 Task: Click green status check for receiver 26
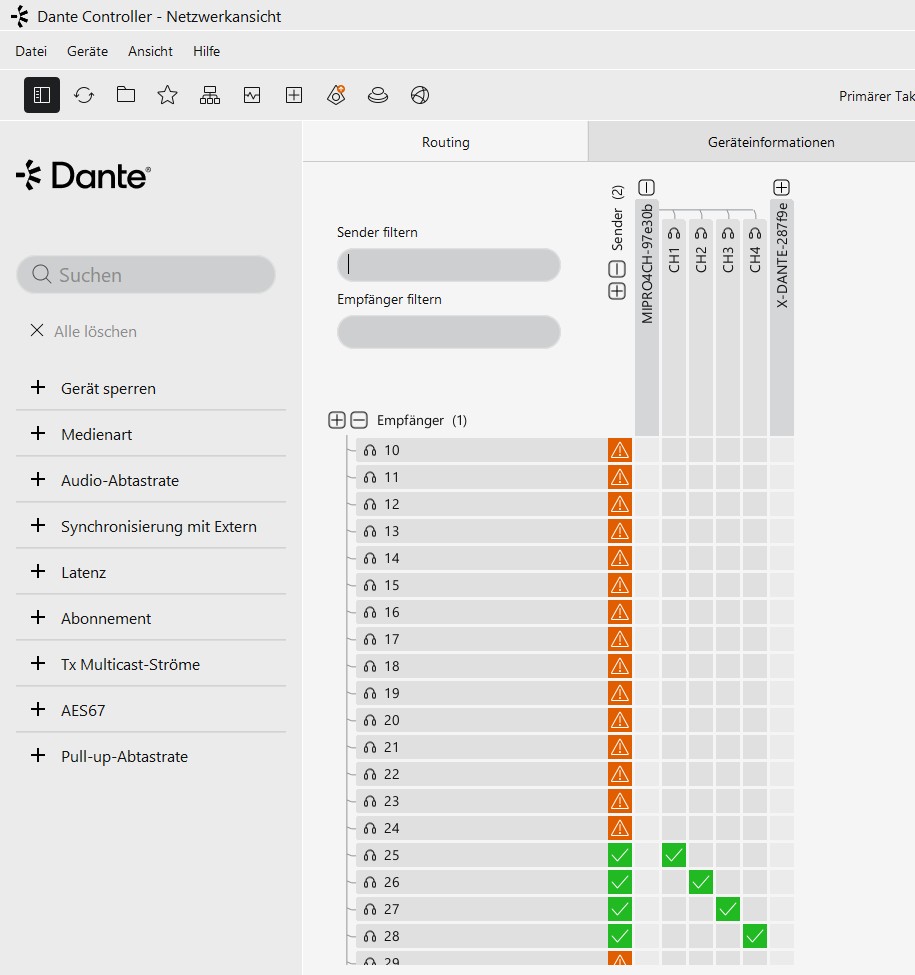(620, 882)
